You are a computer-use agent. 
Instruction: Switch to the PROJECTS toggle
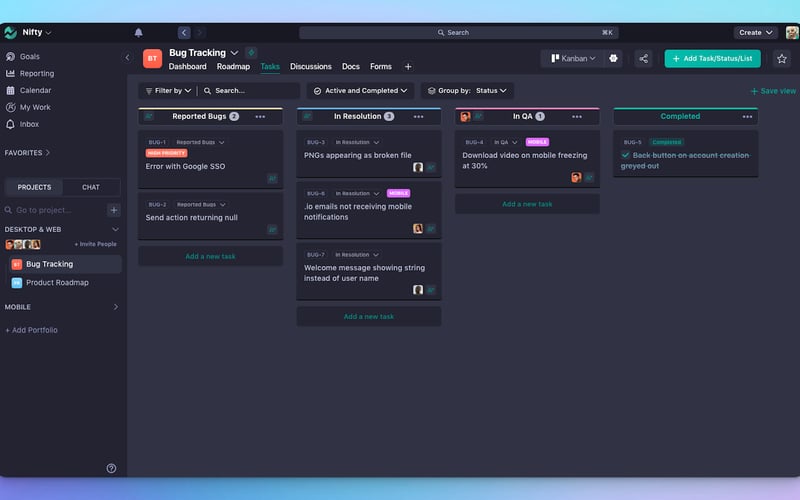click(x=34, y=187)
